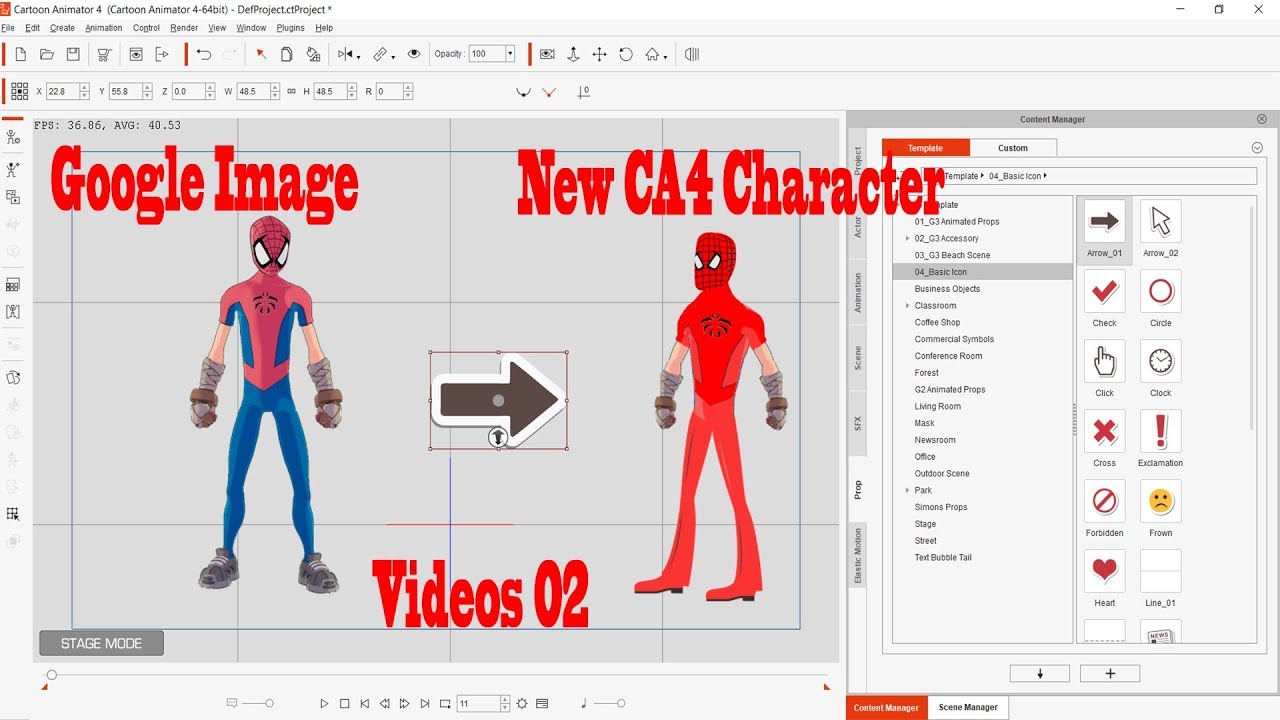Select the Outdoor Scene folder
Screen dimensions: 1280x720
(x=942, y=474)
